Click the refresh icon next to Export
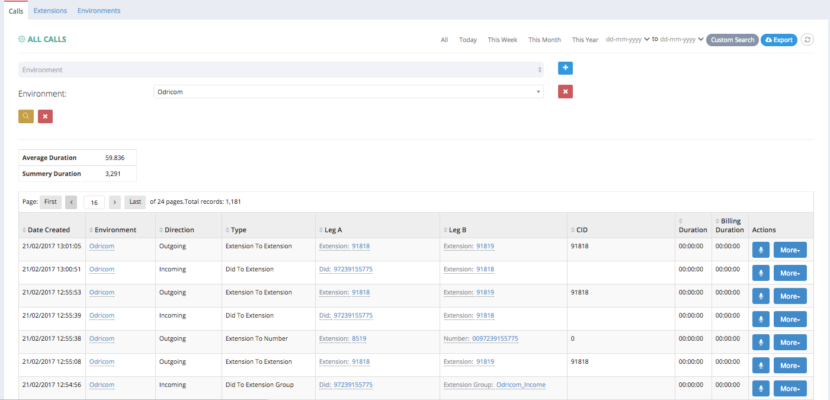 click(x=807, y=40)
